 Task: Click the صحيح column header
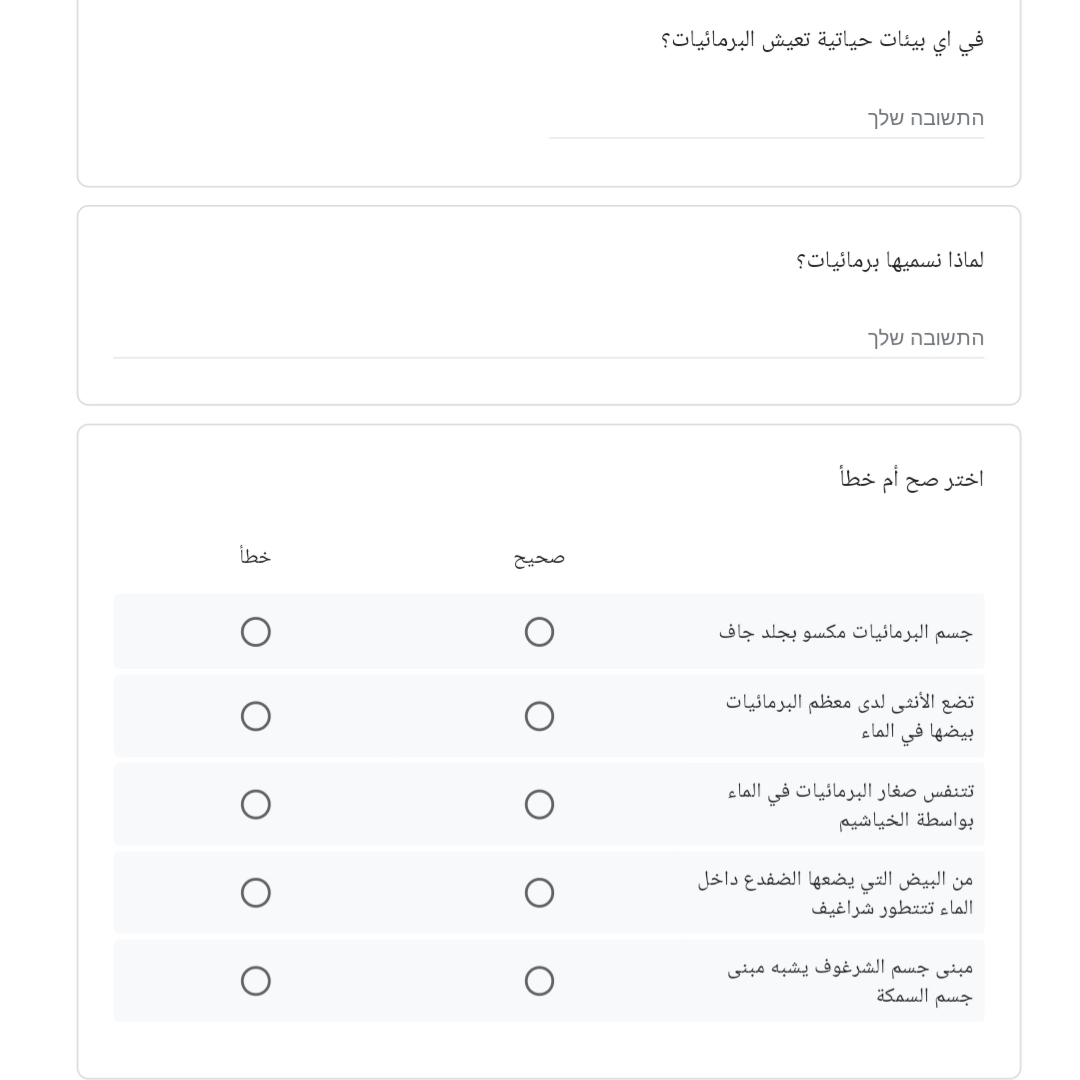tap(539, 558)
